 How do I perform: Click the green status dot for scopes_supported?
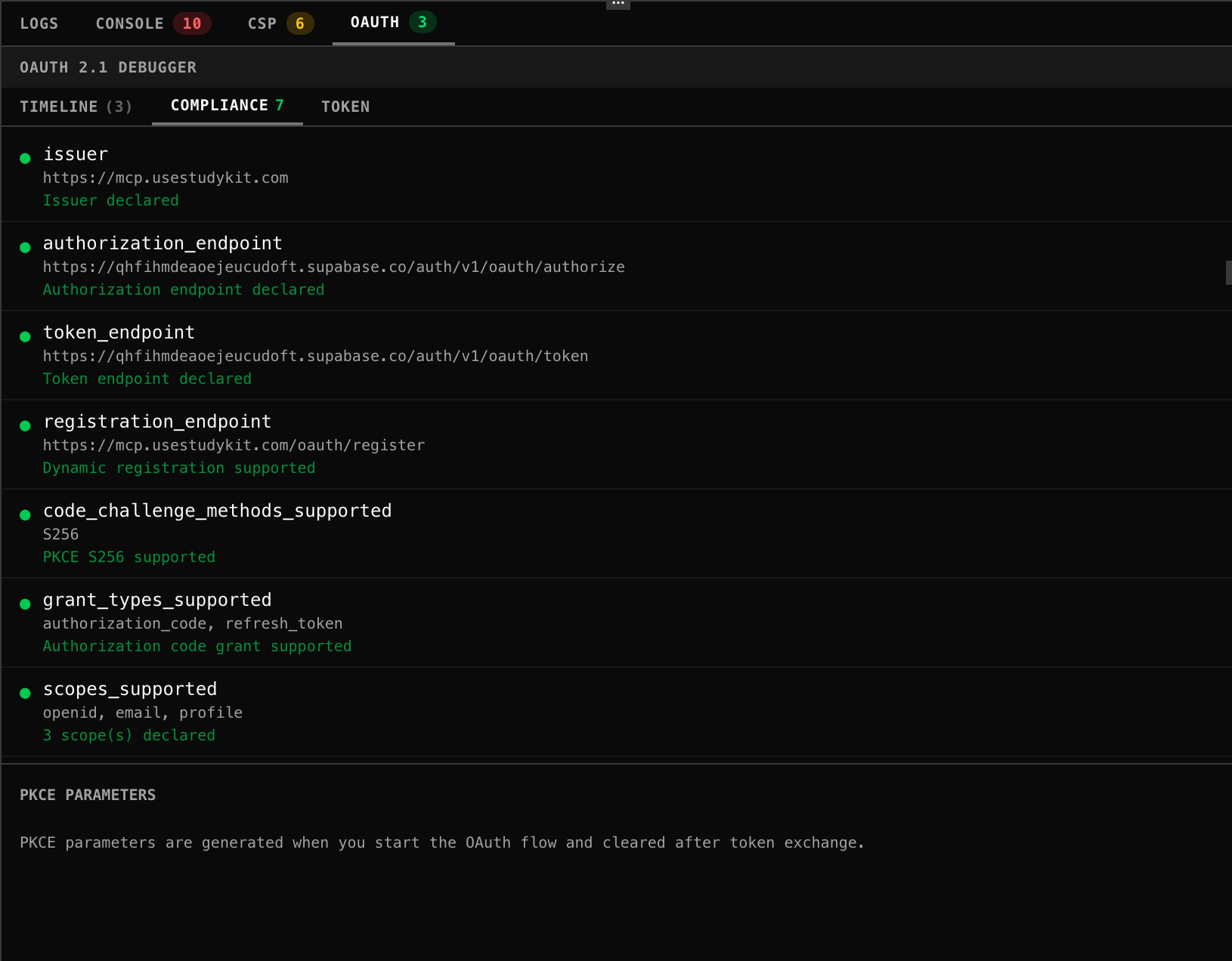point(25,693)
